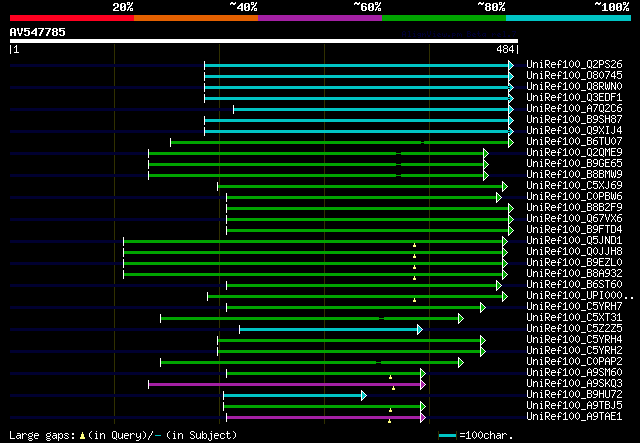Screen dimensions: 640x443
Task: Select the UniRef100_A9SKQ3 label
Action: 574,384
